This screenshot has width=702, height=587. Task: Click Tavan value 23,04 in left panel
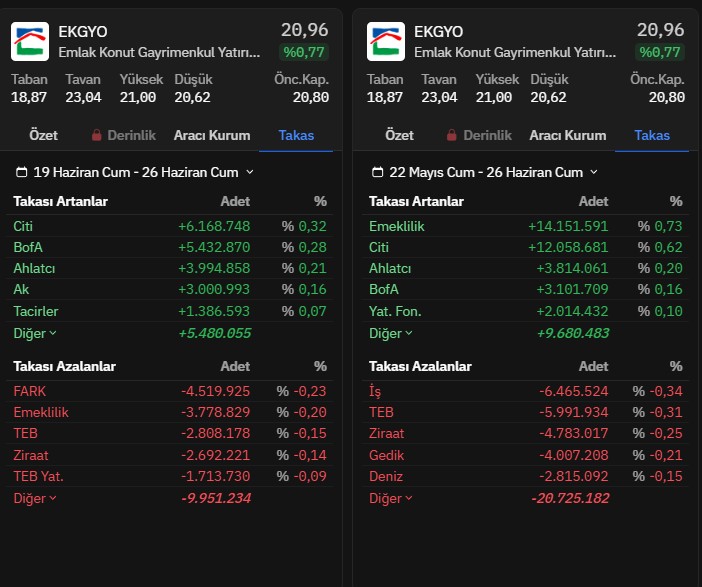coord(83,97)
